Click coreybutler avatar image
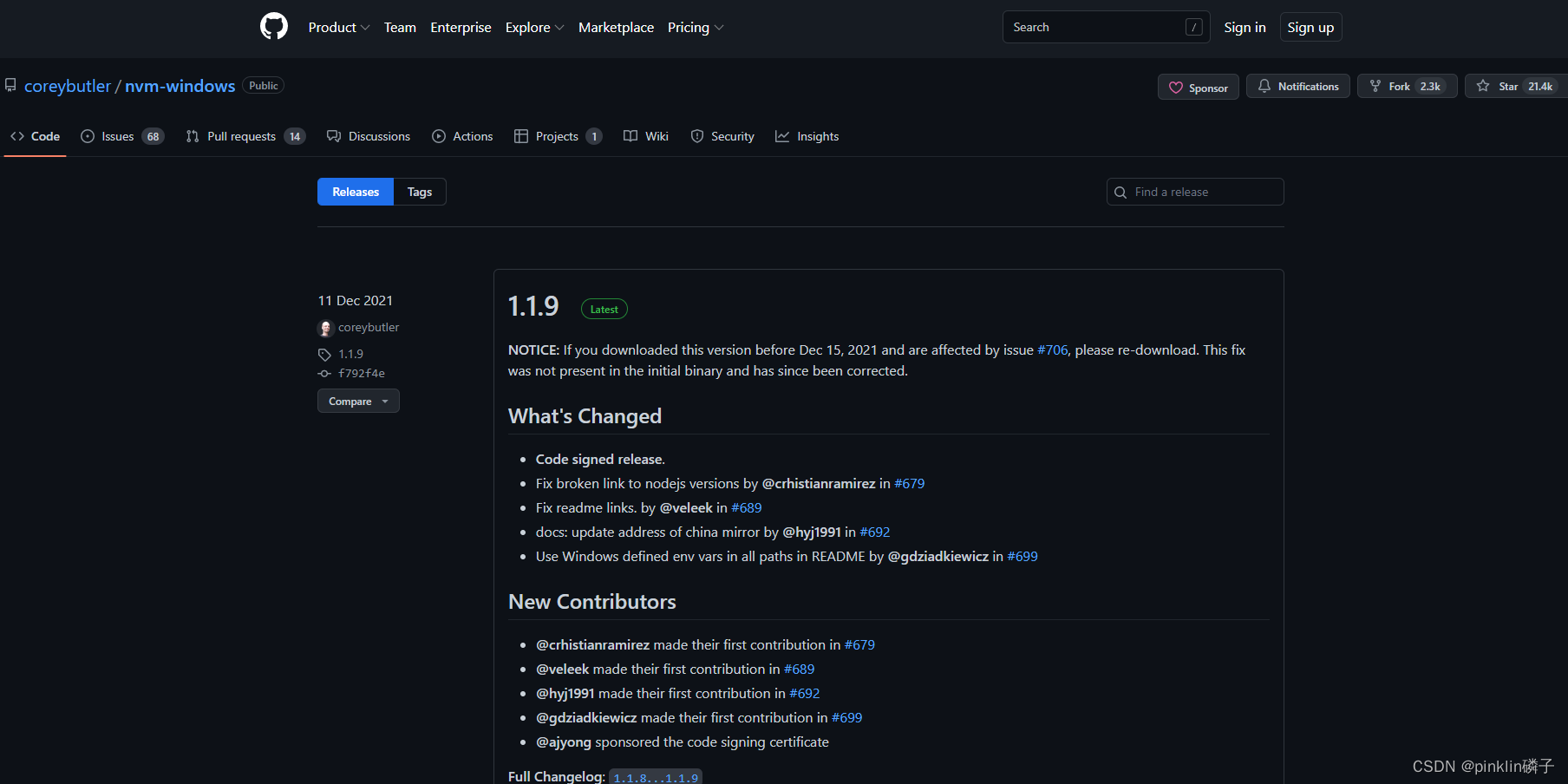 coord(326,328)
